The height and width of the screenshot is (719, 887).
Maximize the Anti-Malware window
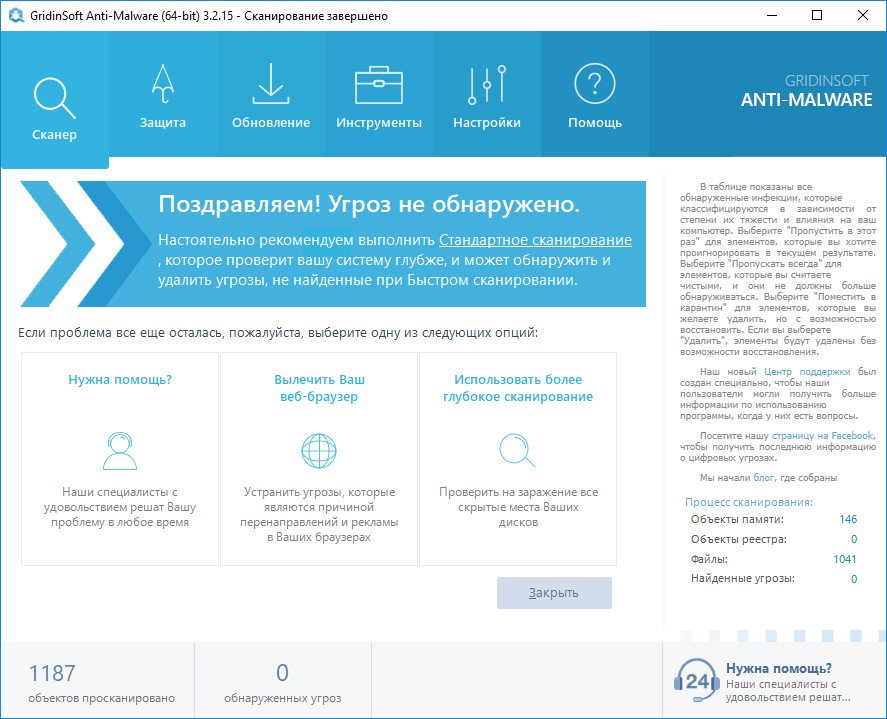point(817,15)
